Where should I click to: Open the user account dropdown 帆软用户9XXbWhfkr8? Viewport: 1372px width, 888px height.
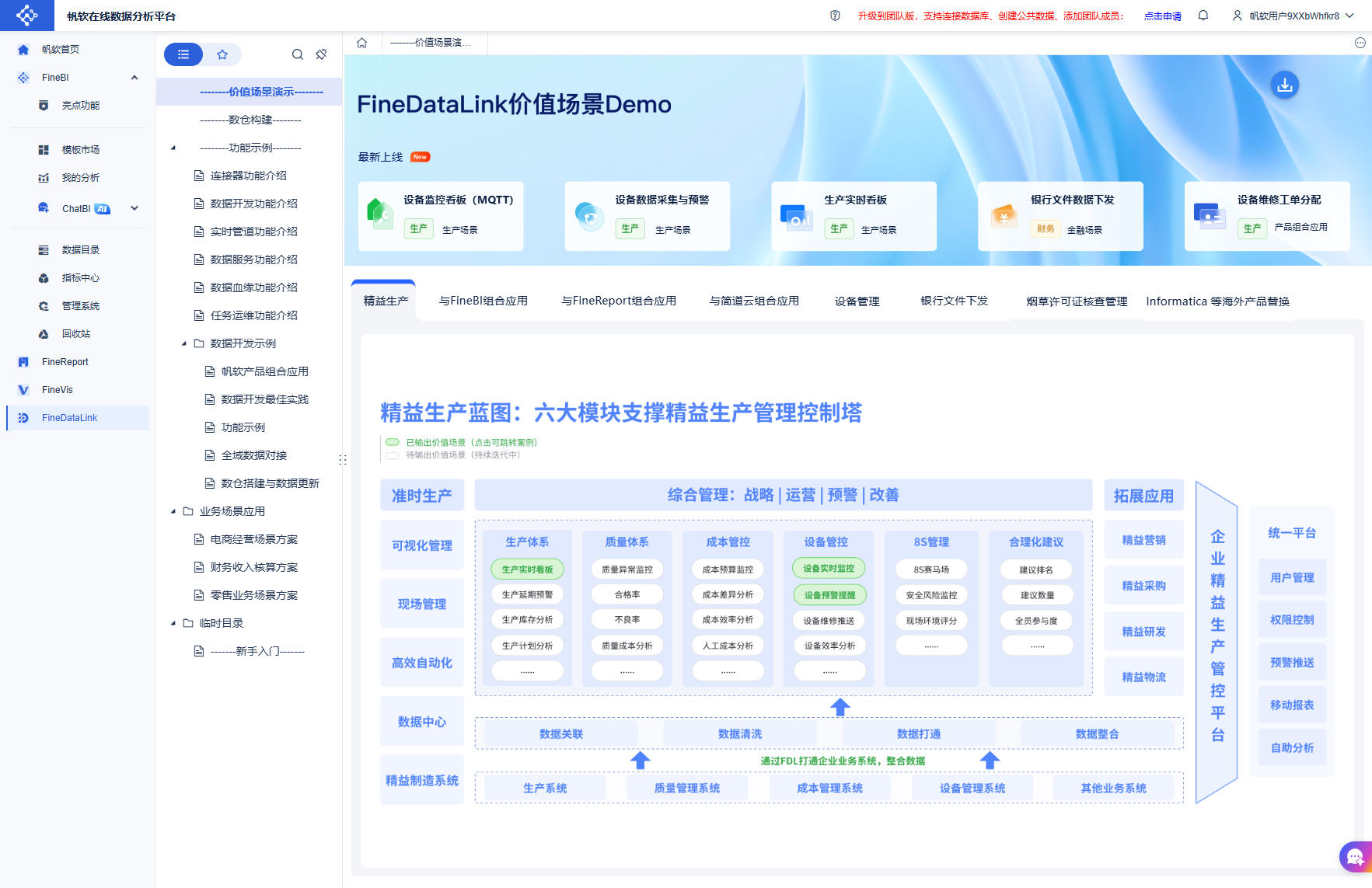pos(1293,16)
